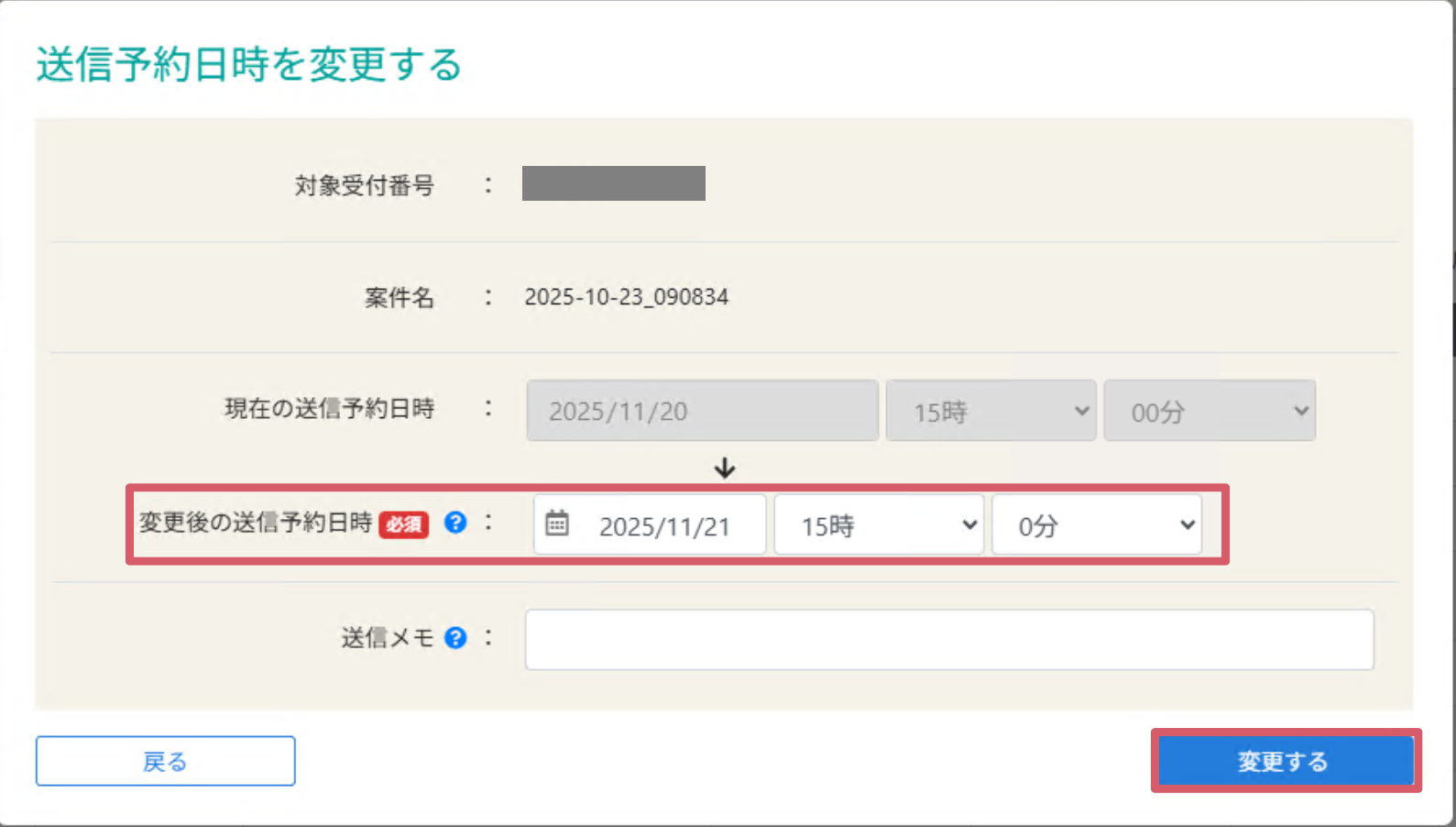
Task: Open the 00分 current minute dropdown
Action: click(x=1210, y=411)
